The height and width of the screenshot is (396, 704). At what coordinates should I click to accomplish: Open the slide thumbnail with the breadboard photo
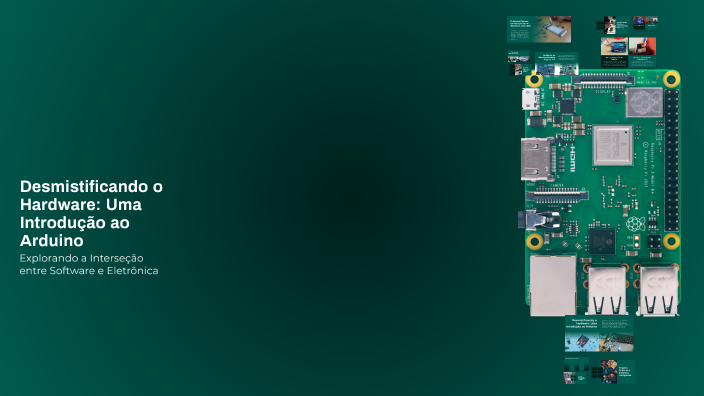point(539,29)
